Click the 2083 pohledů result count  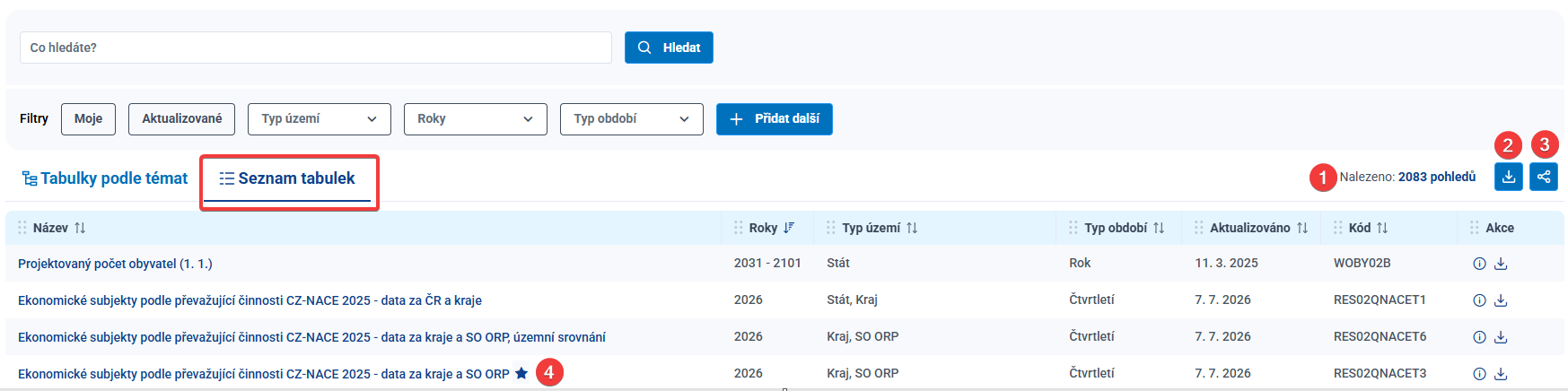(x=1437, y=177)
